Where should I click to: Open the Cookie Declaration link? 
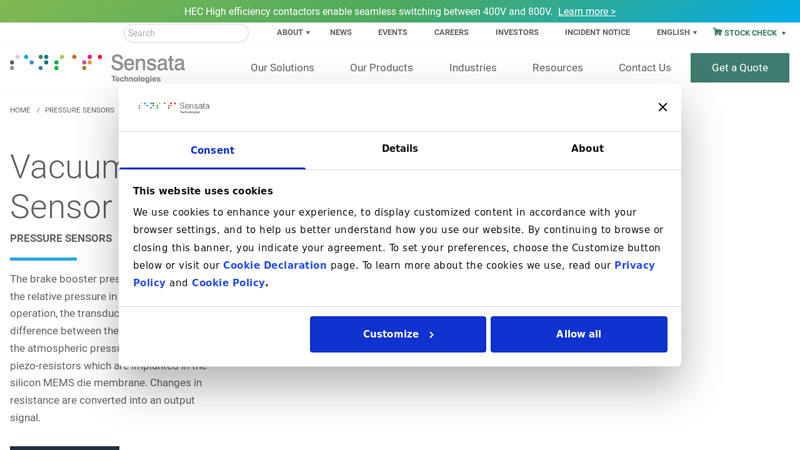pyautogui.click(x=274, y=266)
